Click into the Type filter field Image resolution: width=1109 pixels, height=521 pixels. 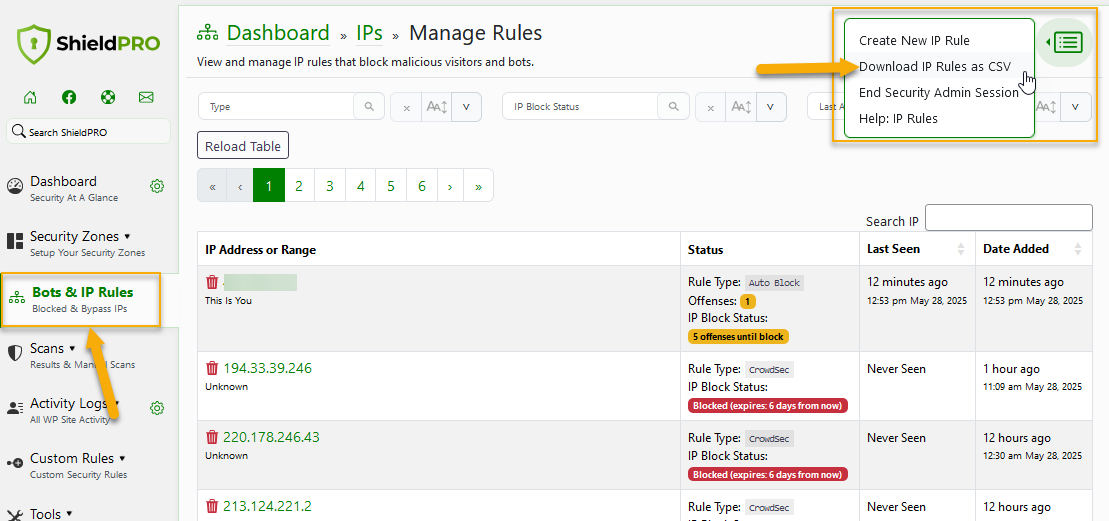click(277, 107)
